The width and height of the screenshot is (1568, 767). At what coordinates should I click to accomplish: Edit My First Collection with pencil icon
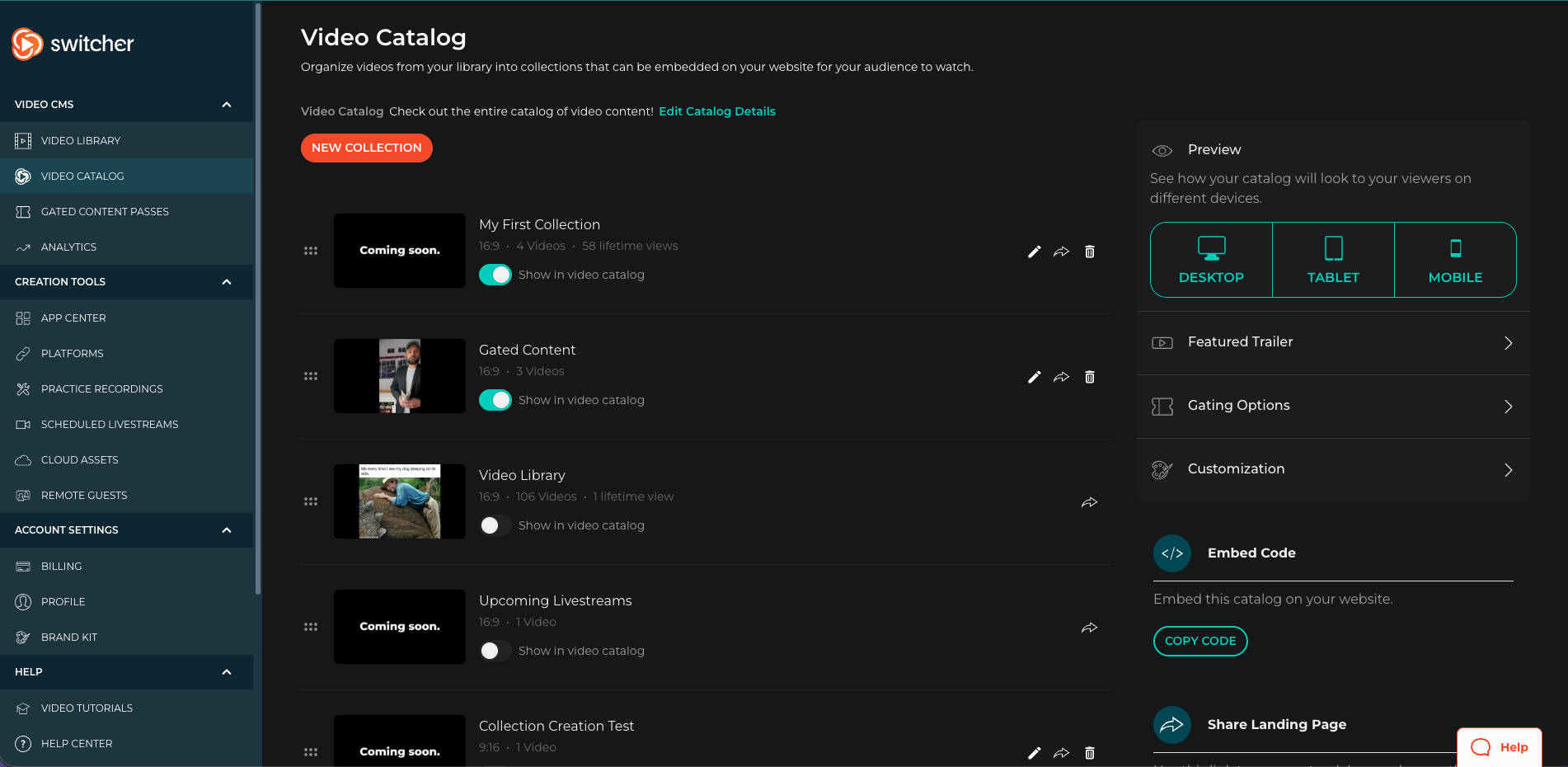click(1035, 252)
